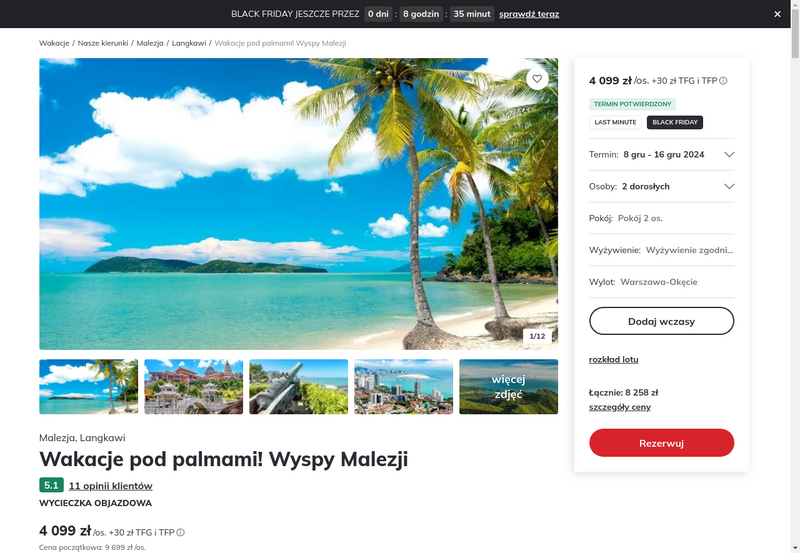Image resolution: width=800 pixels, height=553 pixels.
Task: Add trip to favorites with heart icon
Action: [x=537, y=79]
